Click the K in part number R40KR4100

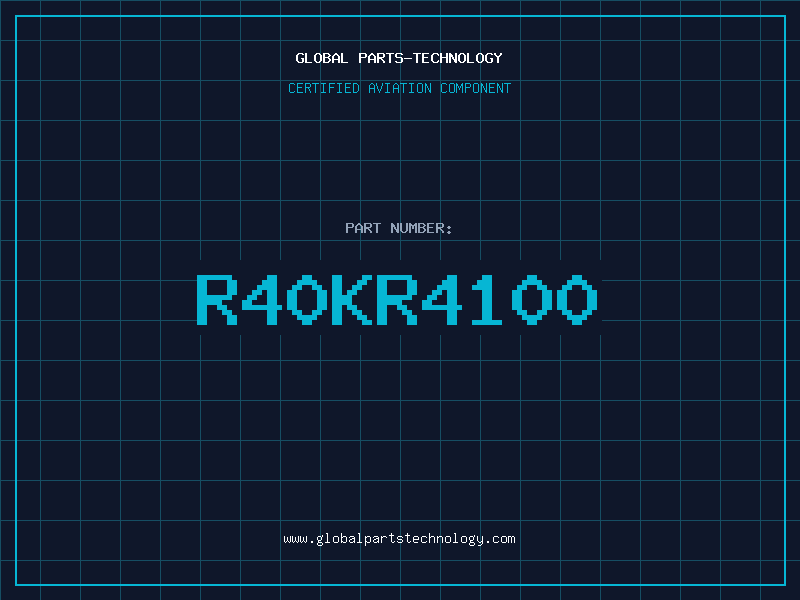(x=352, y=299)
